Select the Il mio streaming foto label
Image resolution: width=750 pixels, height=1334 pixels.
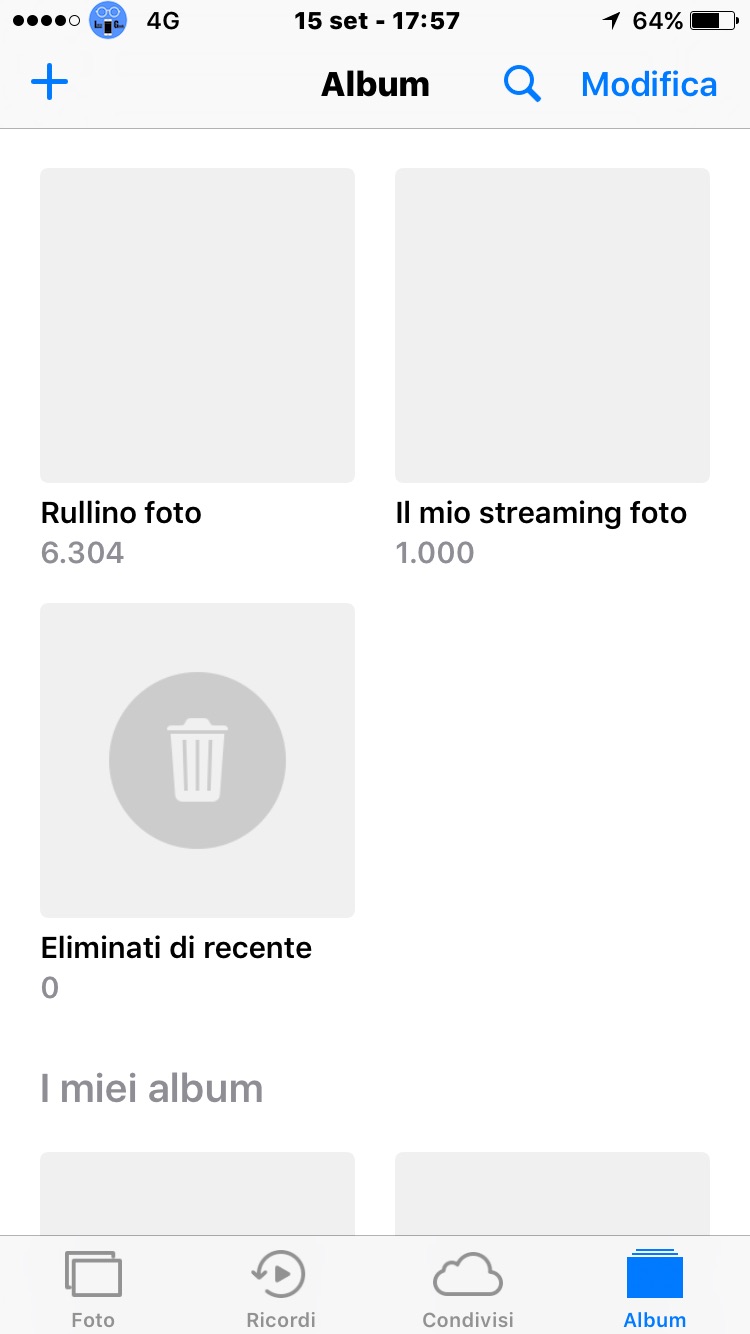tap(541, 513)
